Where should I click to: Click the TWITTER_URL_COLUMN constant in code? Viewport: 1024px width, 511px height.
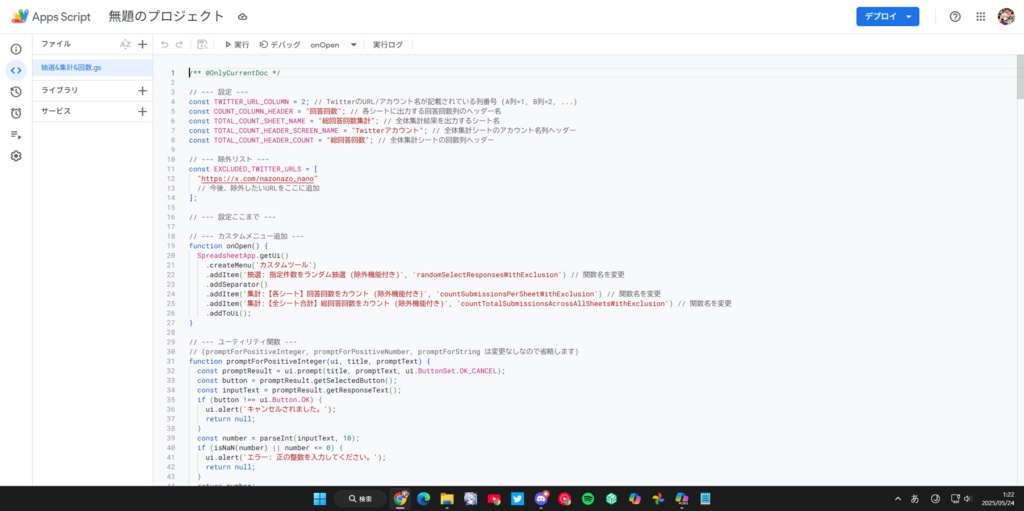(x=251, y=102)
